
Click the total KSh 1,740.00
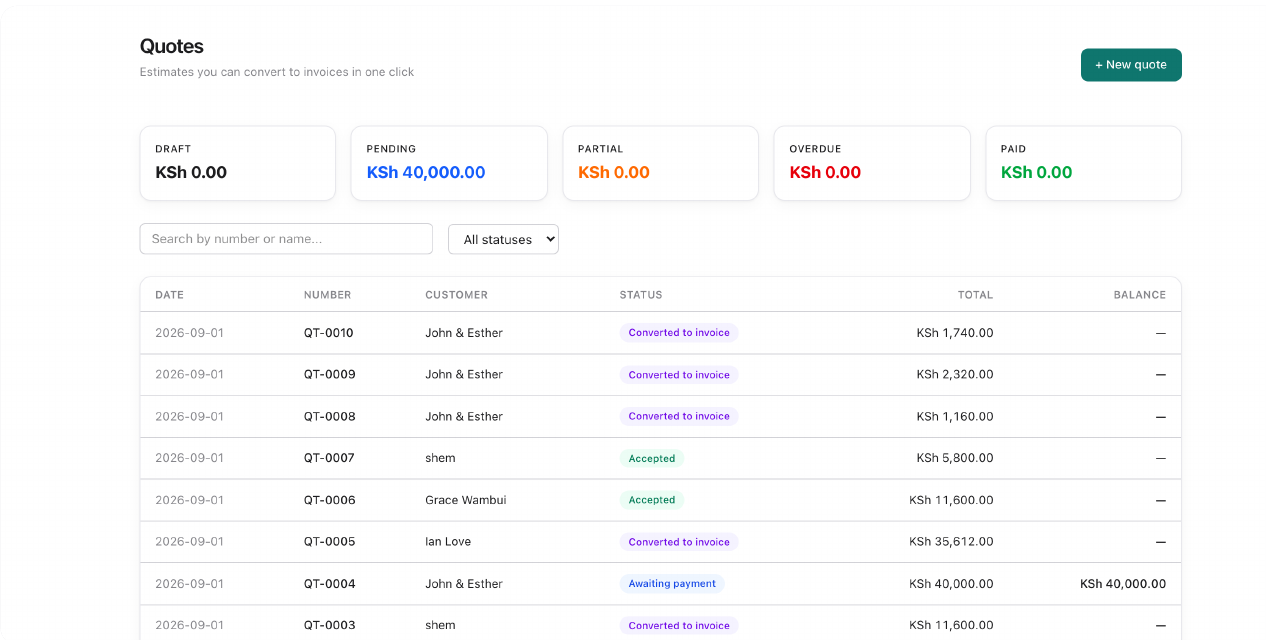pos(955,333)
